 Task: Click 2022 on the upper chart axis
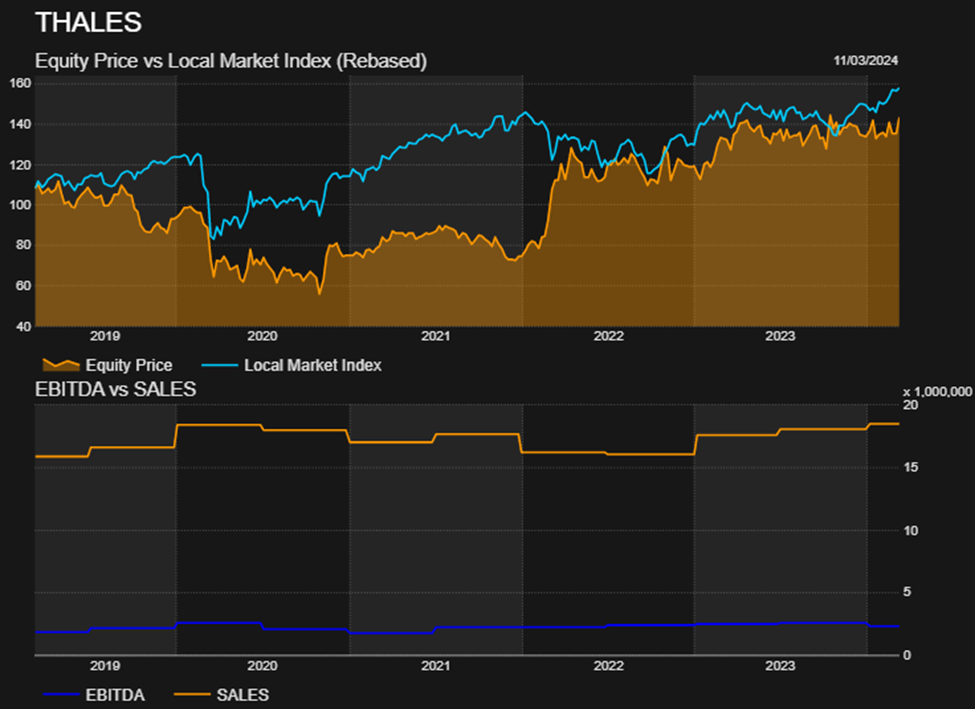pos(608,336)
